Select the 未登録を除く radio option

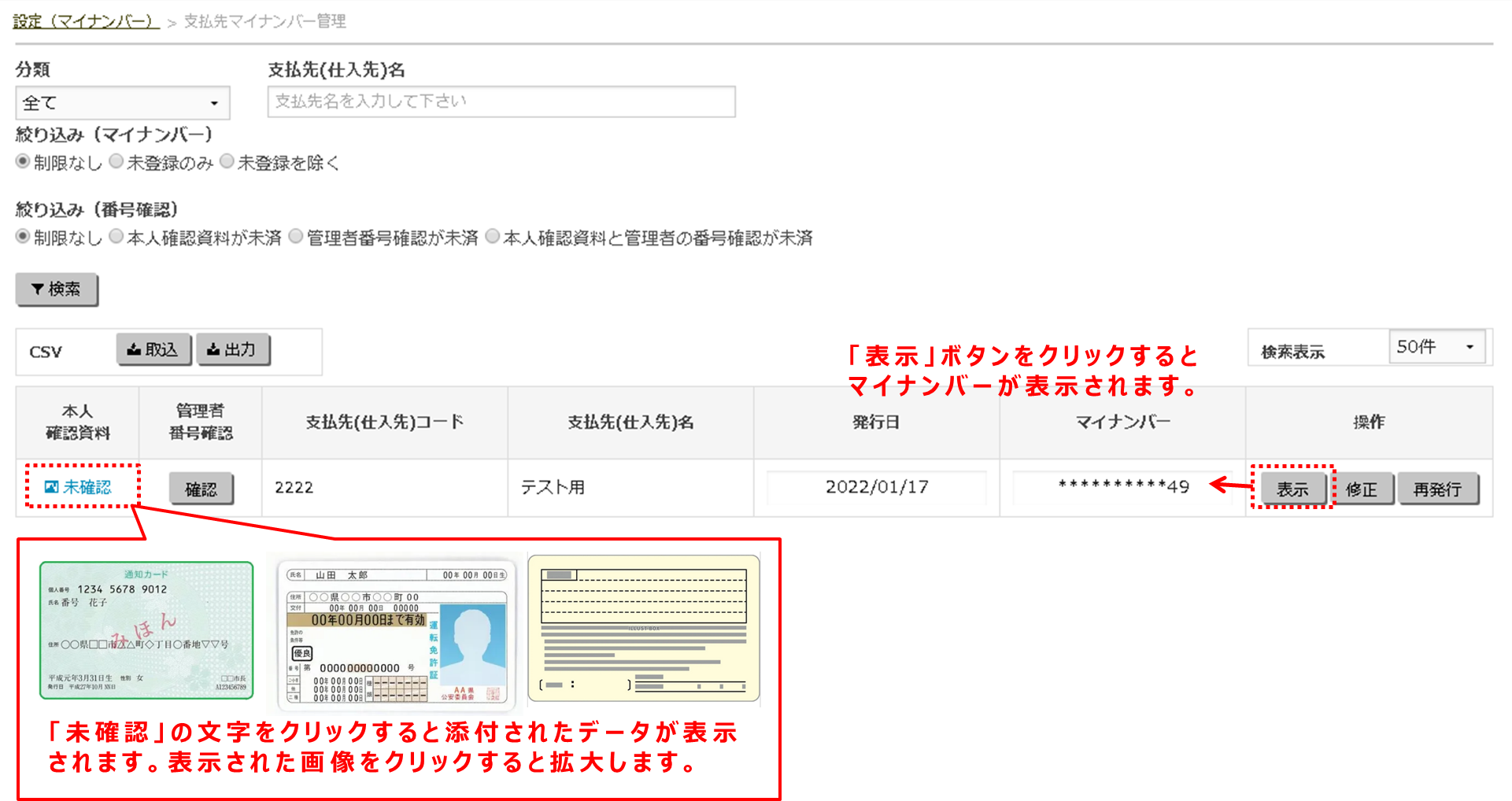pos(227,162)
